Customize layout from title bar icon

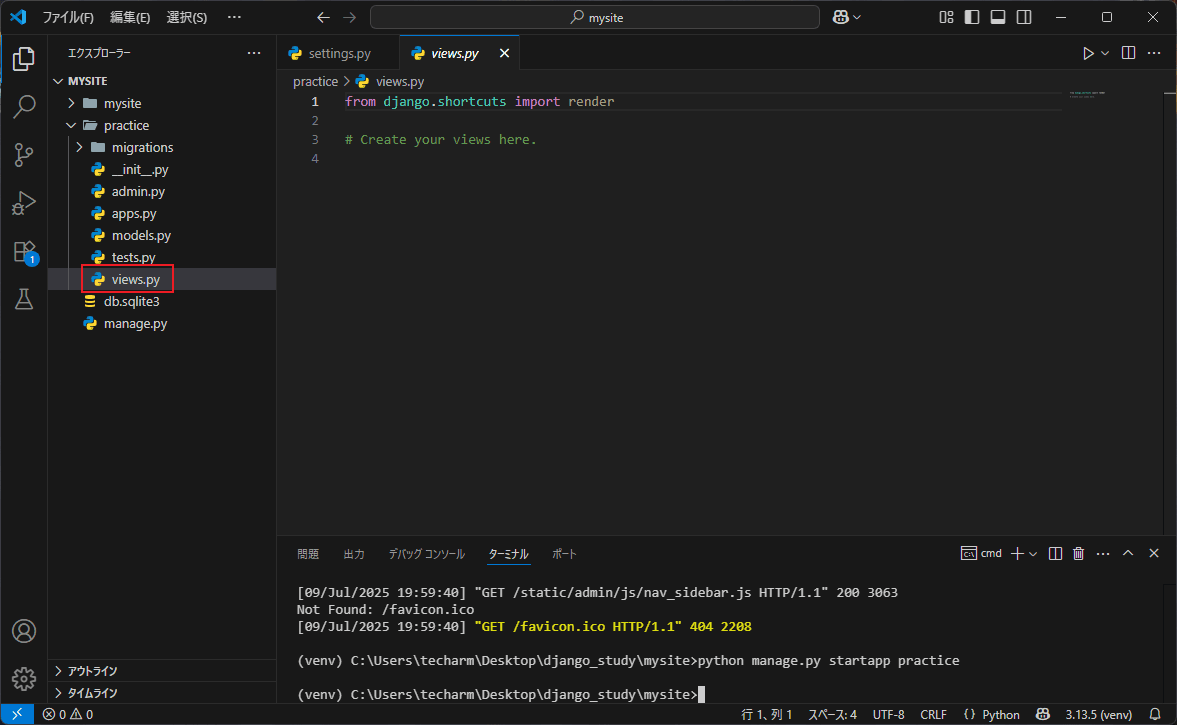coord(947,17)
